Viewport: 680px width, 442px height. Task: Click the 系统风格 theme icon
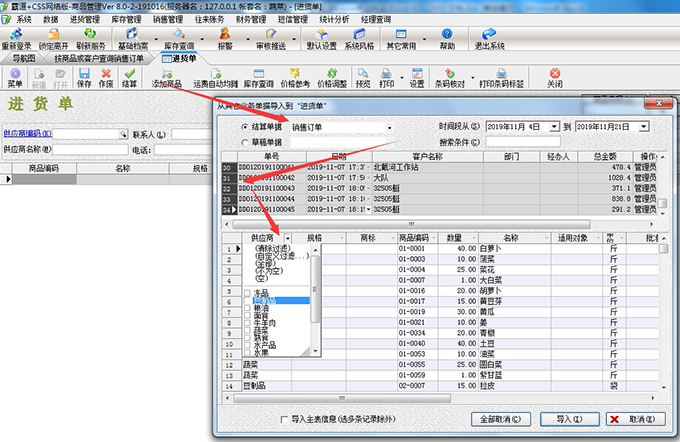pos(359,33)
